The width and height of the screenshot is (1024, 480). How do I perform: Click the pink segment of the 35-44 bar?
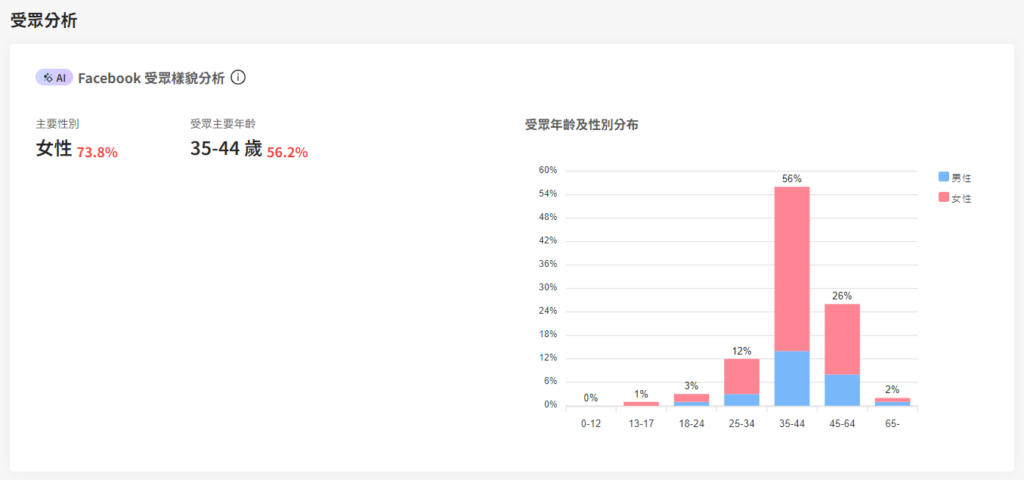(x=792, y=268)
